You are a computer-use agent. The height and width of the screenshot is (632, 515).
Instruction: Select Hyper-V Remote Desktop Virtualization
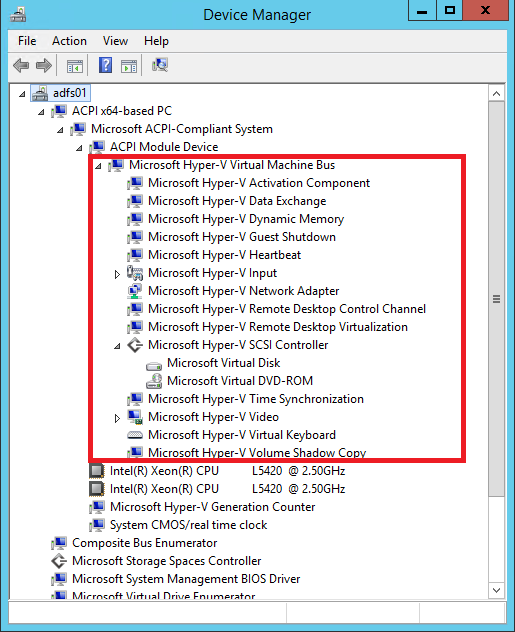[278, 327]
